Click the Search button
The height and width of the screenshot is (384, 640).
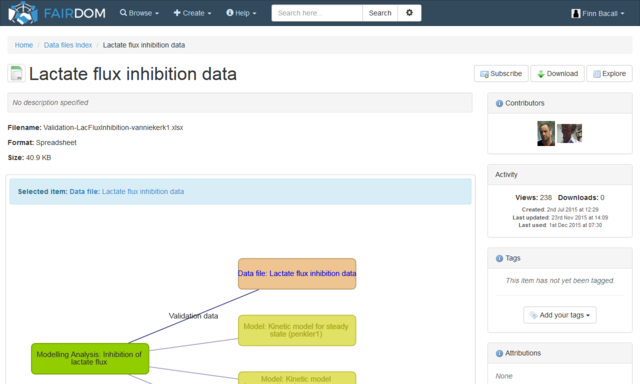pos(380,13)
